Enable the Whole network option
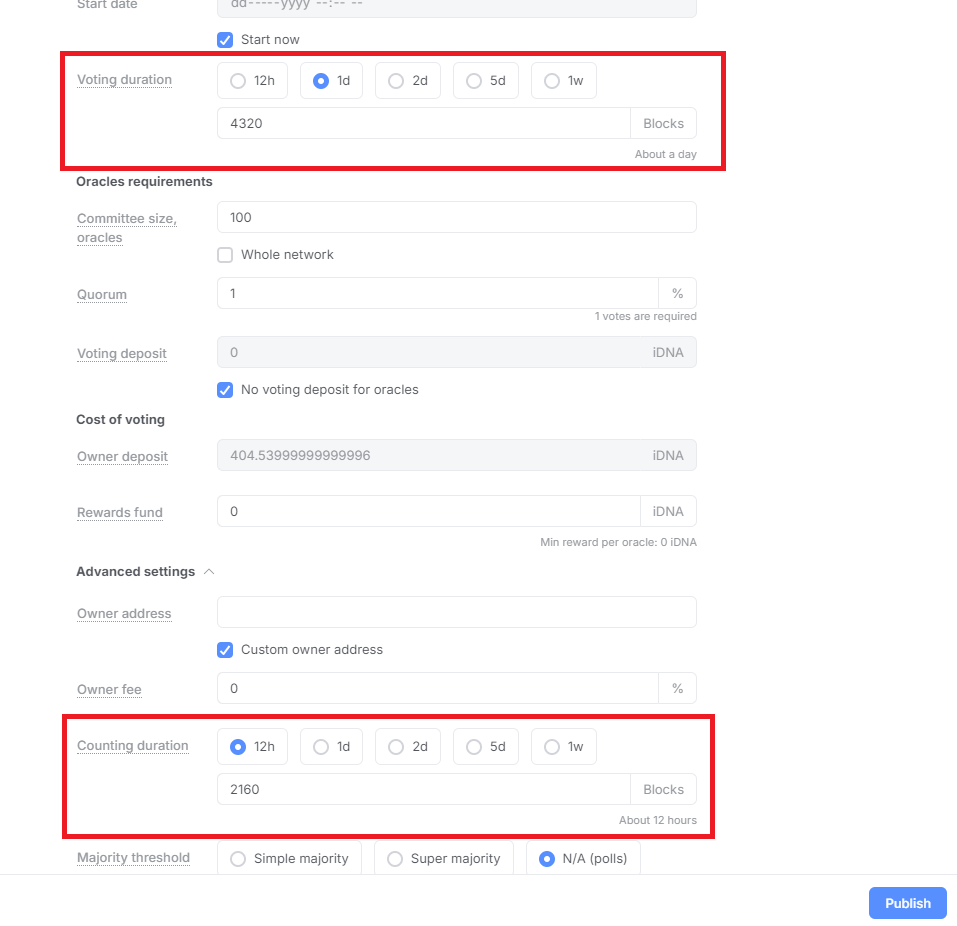The width and height of the screenshot is (957, 926). (225, 254)
